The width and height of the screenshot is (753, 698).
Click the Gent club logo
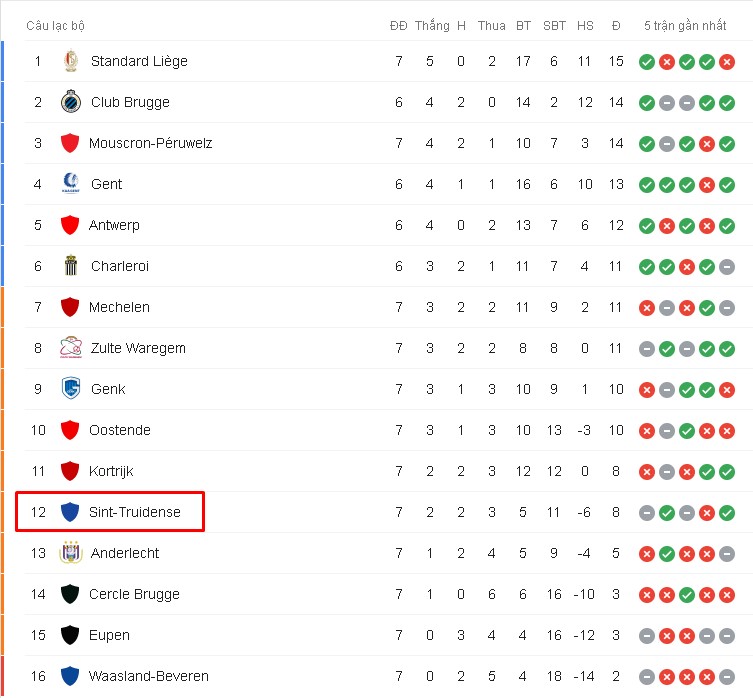71,184
